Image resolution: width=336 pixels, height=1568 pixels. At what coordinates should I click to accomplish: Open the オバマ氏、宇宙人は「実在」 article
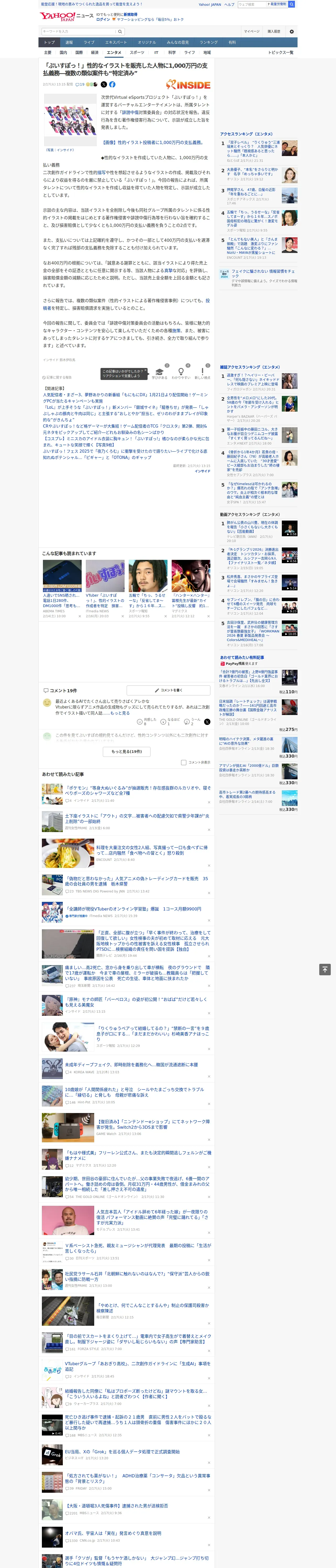pyautogui.click(x=113, y=1533)
